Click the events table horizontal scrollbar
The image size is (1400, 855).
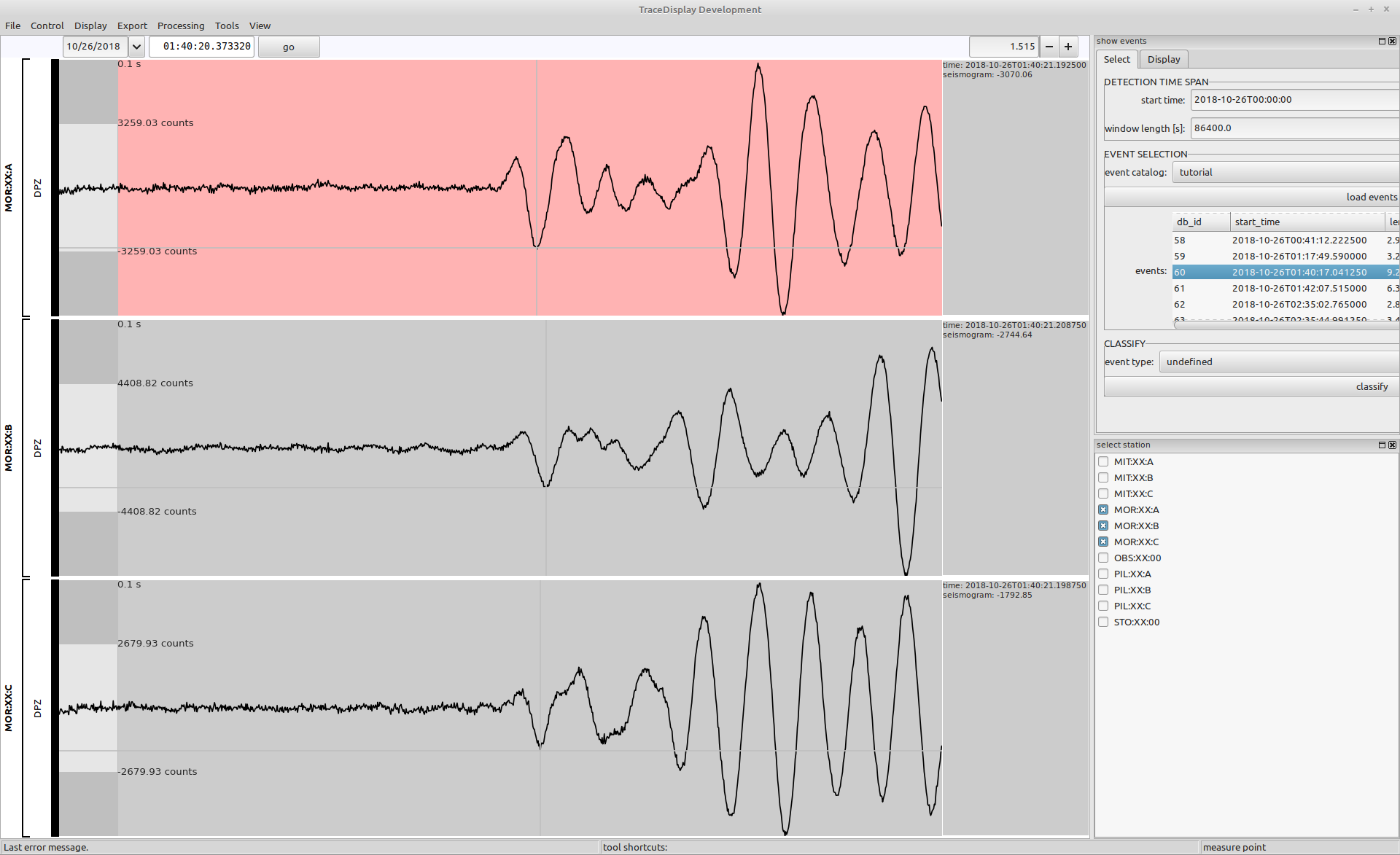1283,324
